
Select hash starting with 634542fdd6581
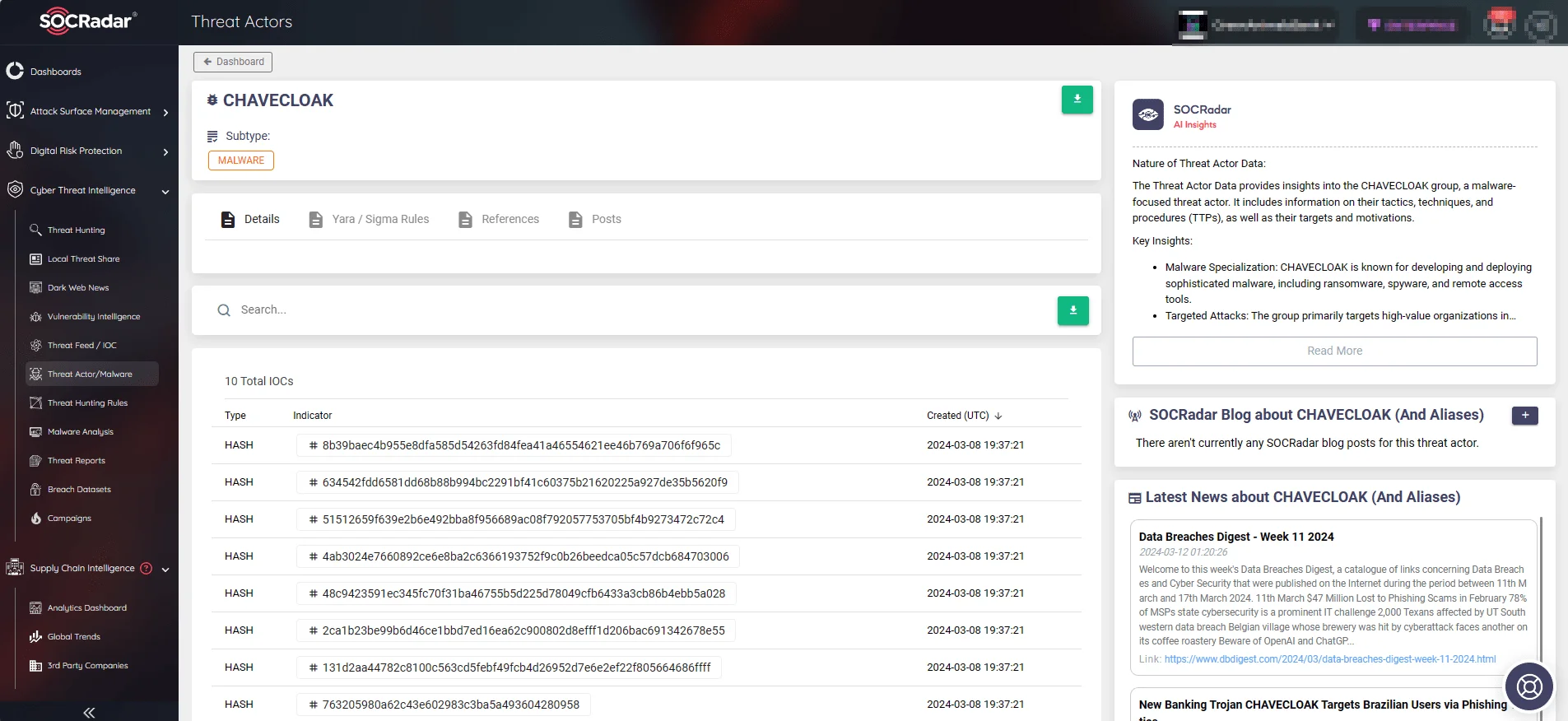point(518,482)
